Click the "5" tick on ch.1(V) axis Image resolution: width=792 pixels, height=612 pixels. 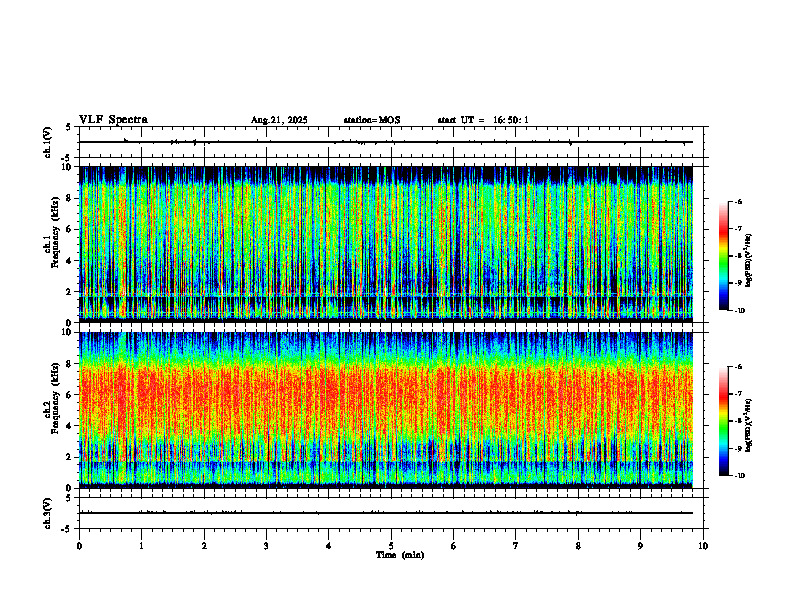[x=69, y=127]
